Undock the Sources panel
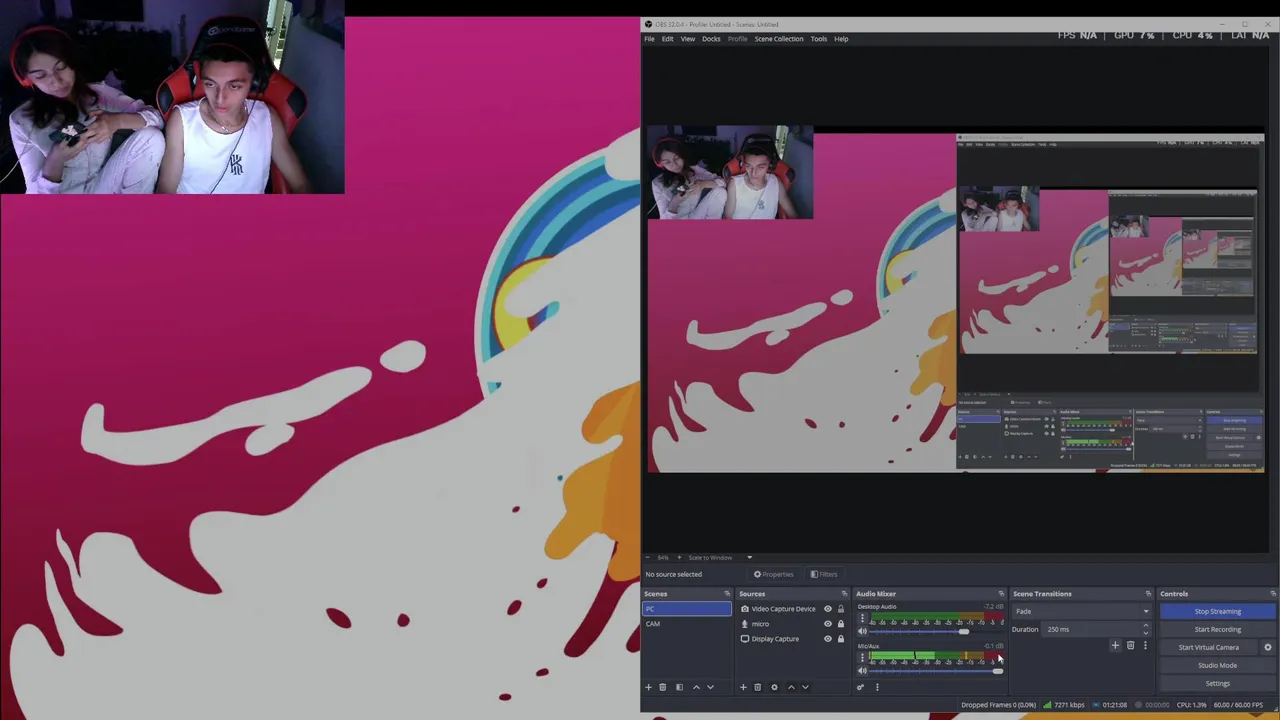Viewport: 1280px width, 720px height. [x=844, y=594]
